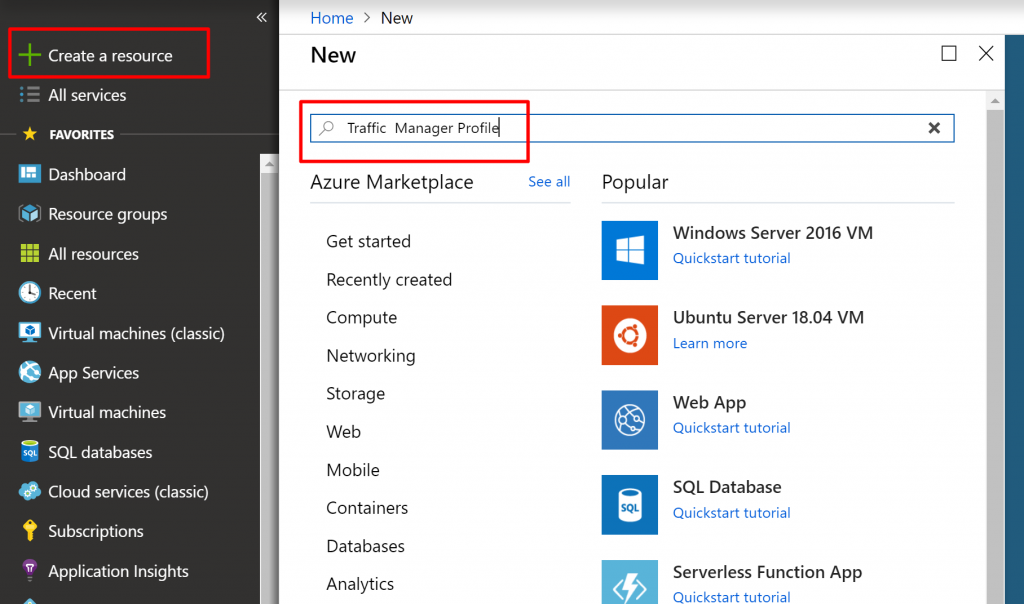This screenshot has width=1024, height=604.
Task: Collapse the sidebar with double chevron icon
Action: pyautogui.click(x=262, y=18)
